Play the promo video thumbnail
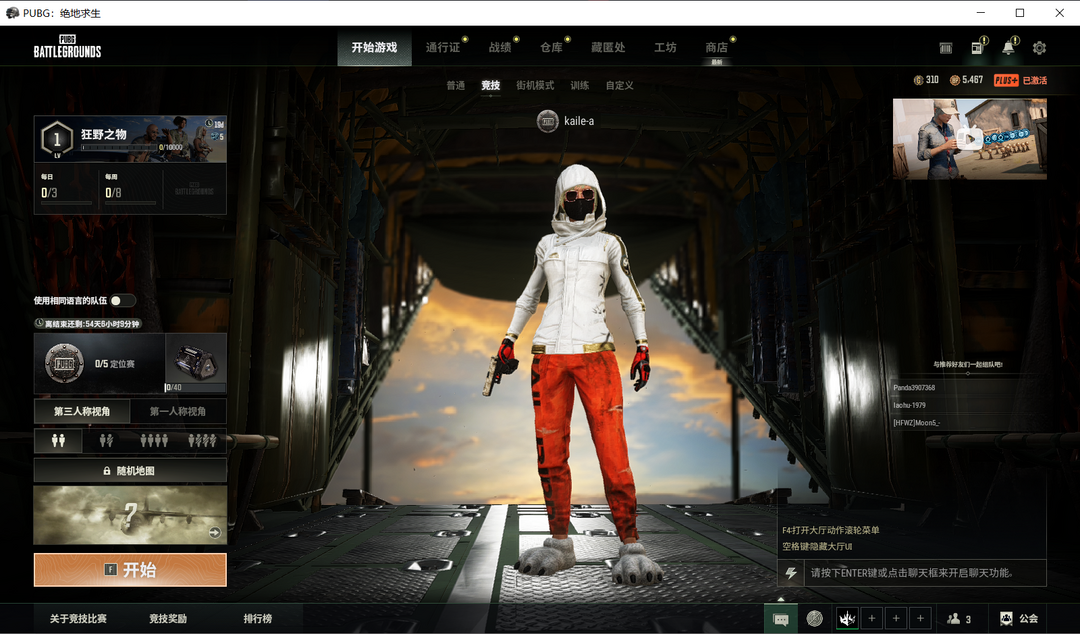1080x634 pixels. tap(969, 139)
